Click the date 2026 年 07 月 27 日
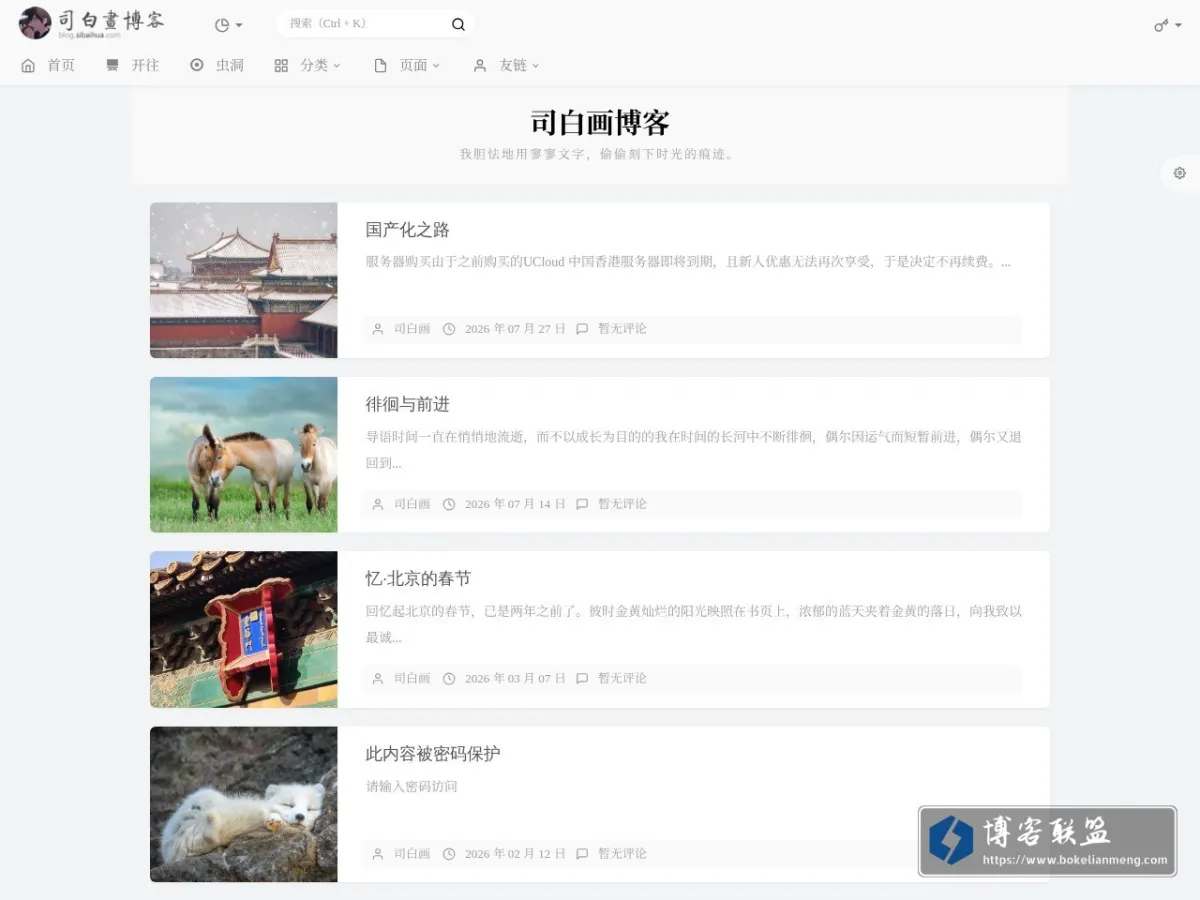The width and height of the screenshot is (1200, 900). pyautogui.click(x=515, y=329)
